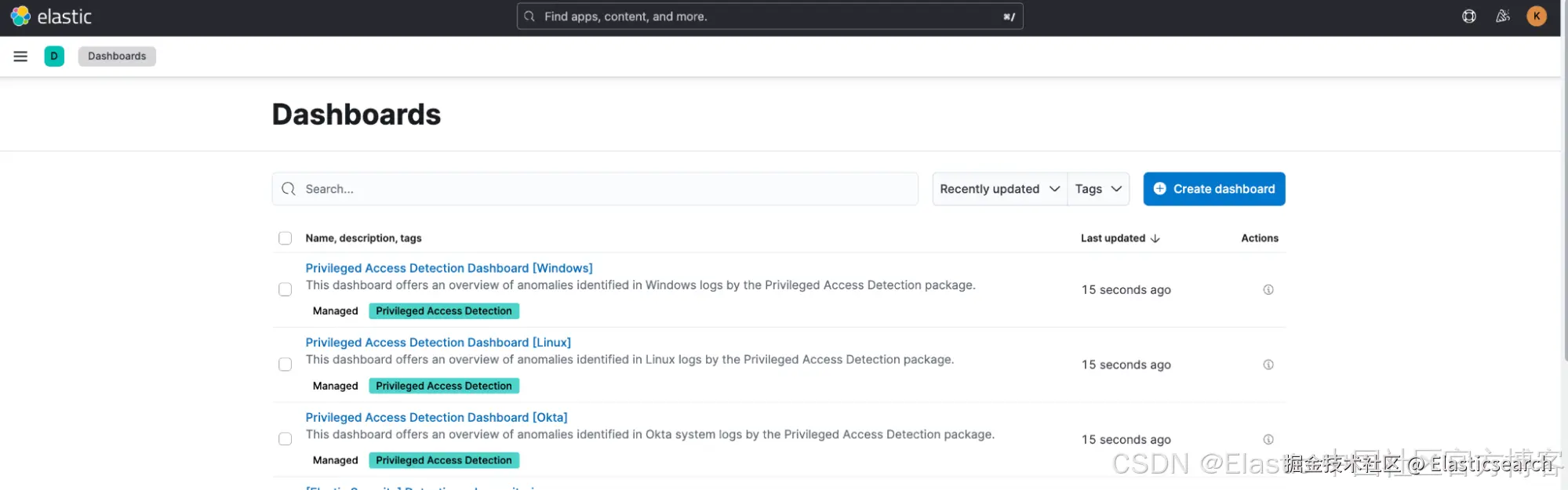Check the Okta dashboard row checkbox
This screenshot has height=490, width=1568.
pyautogui.click(x=286, y=440)
